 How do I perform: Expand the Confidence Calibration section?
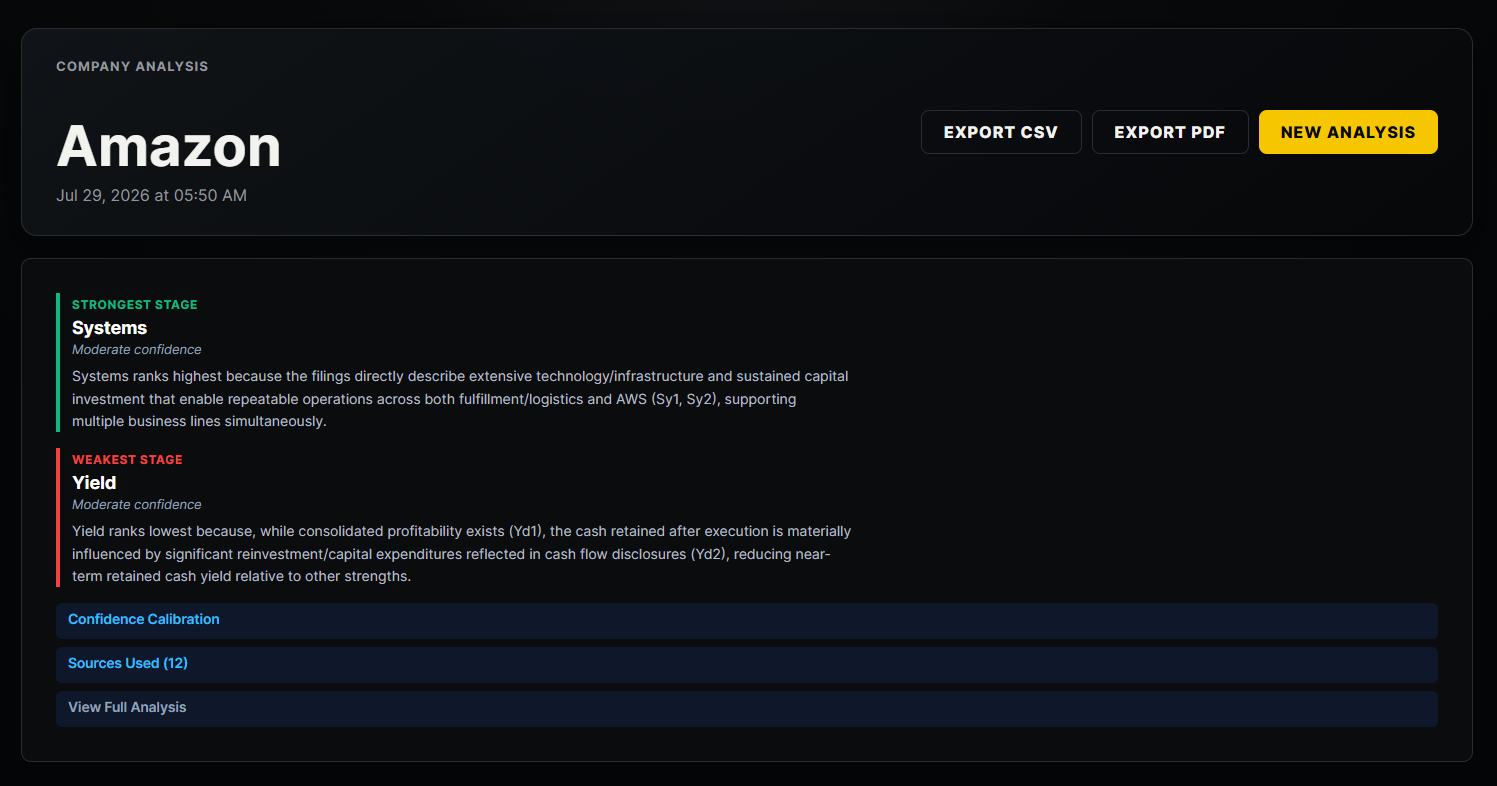tap(747, 620)
